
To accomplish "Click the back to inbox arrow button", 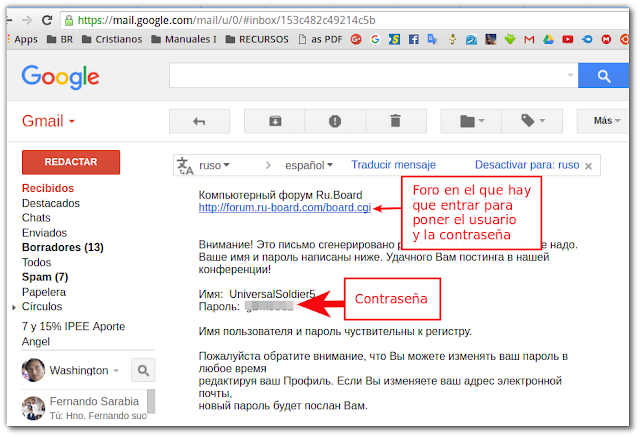I will point(200,121).
